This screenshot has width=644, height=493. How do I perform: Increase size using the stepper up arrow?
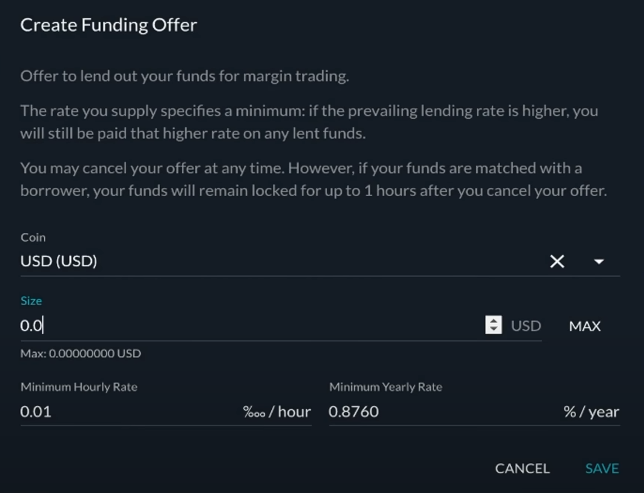493,321
